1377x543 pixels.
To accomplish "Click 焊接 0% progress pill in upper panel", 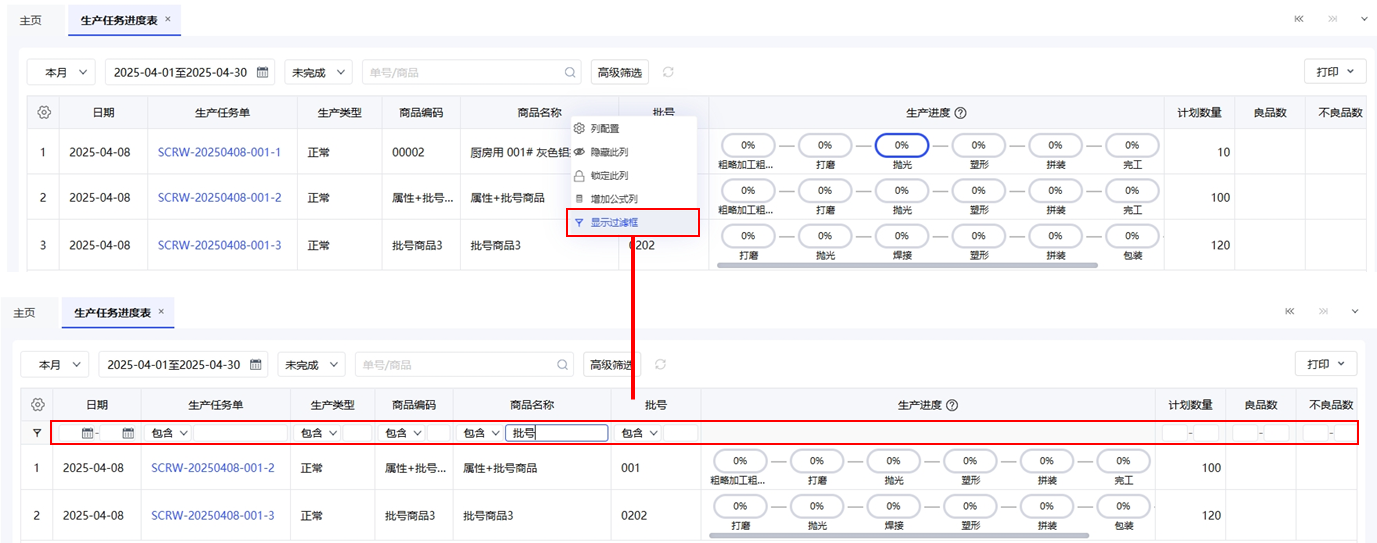I will [902, 236].
